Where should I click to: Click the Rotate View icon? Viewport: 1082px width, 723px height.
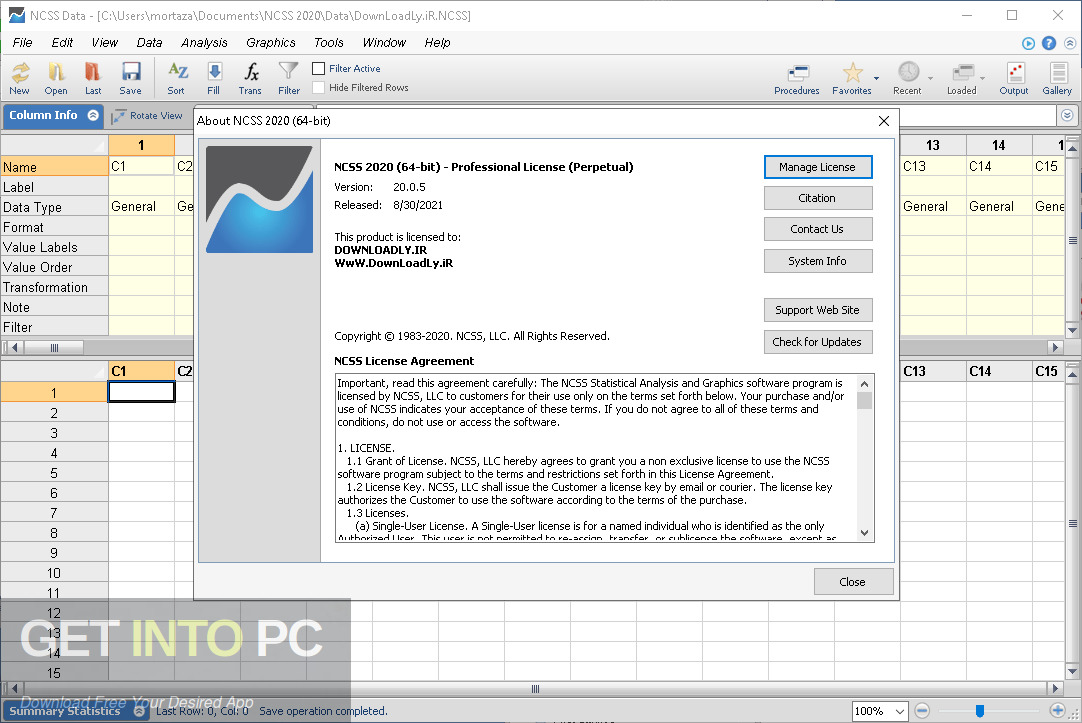(x=147, y=116)
